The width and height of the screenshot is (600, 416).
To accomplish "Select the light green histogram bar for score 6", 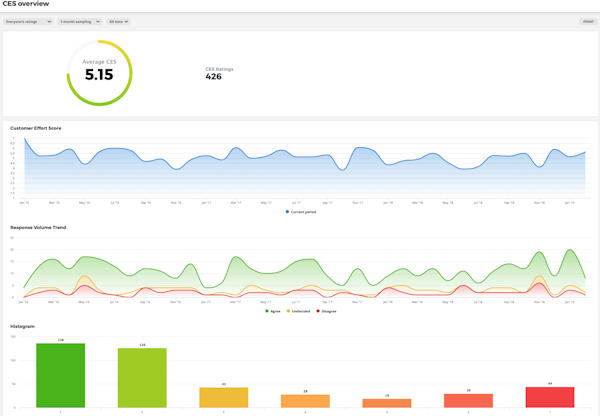I will [x=142, y=378].
